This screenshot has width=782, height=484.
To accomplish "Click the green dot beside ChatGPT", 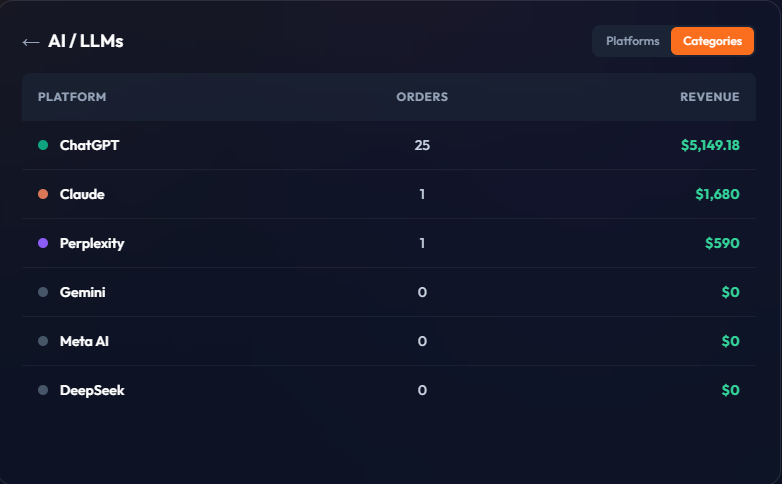I will 43,145.
